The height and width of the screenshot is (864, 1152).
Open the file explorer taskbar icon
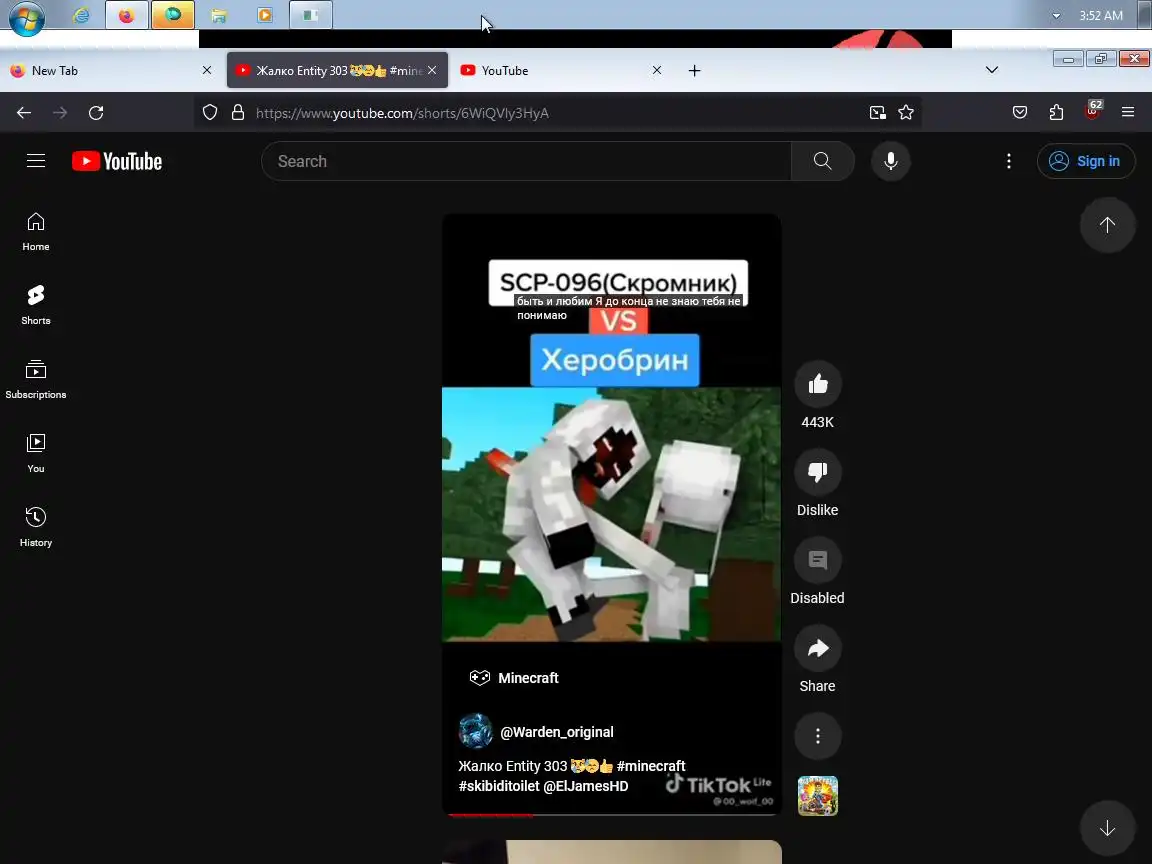(218, 15)
